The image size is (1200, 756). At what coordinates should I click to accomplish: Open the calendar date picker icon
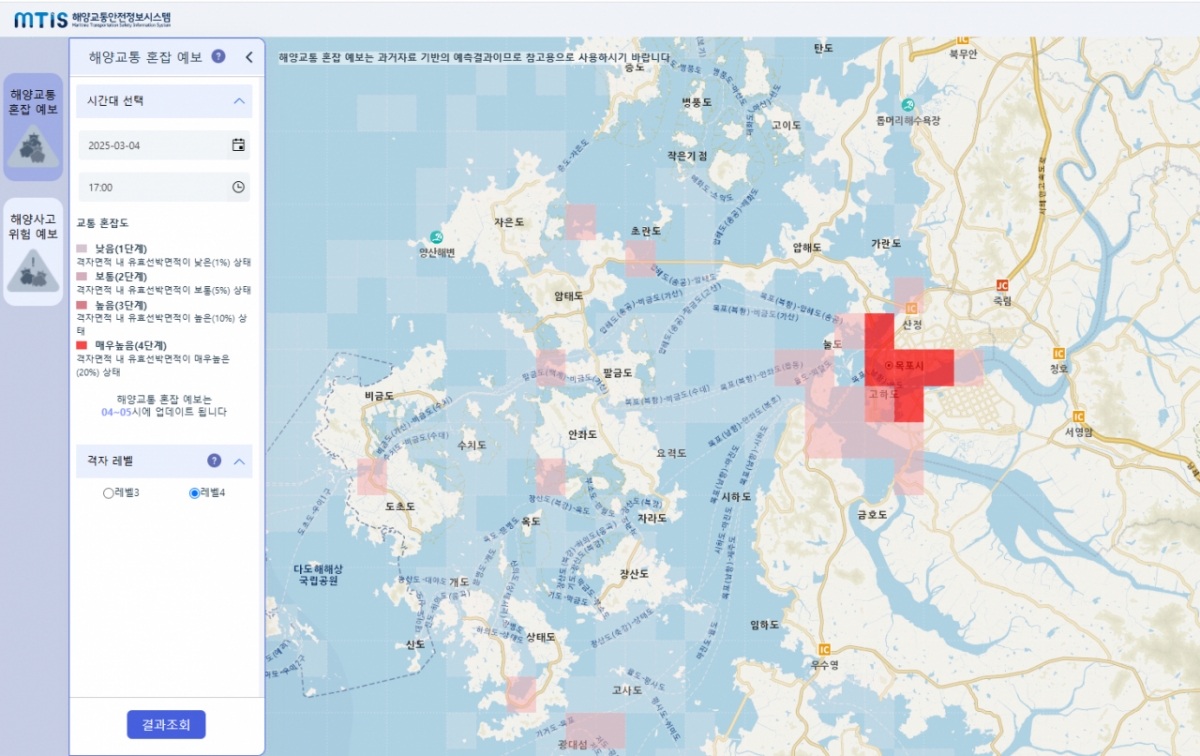(x=238, y=145)
